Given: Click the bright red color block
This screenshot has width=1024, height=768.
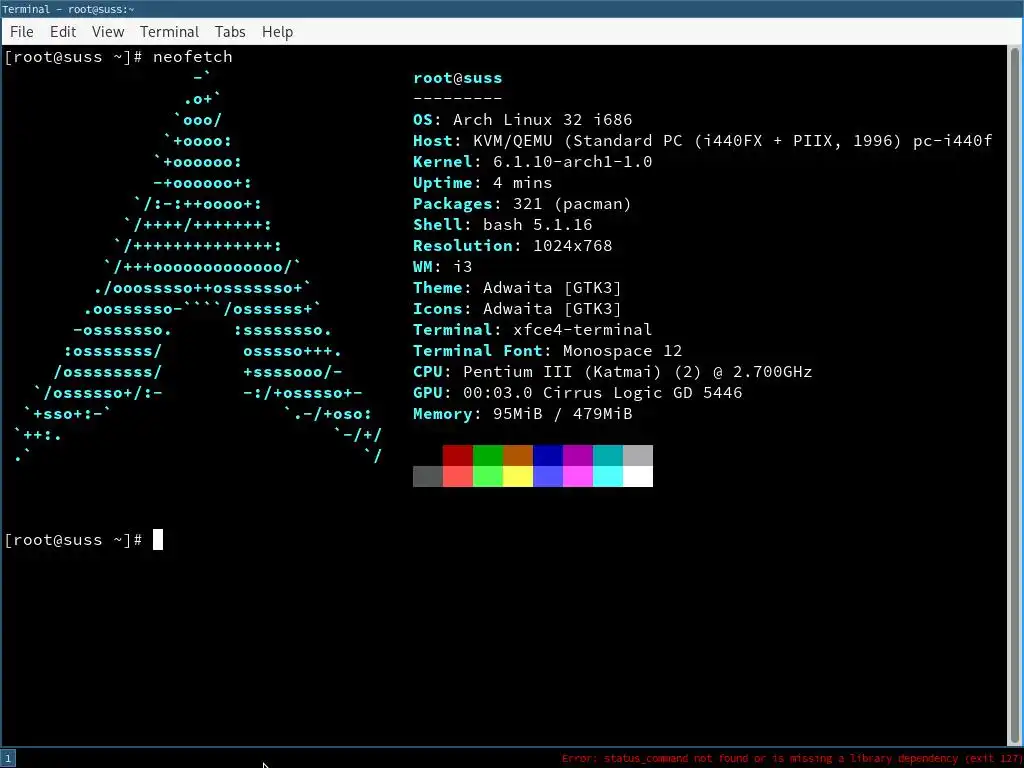Looking at the screenshot, I should 458,476.
